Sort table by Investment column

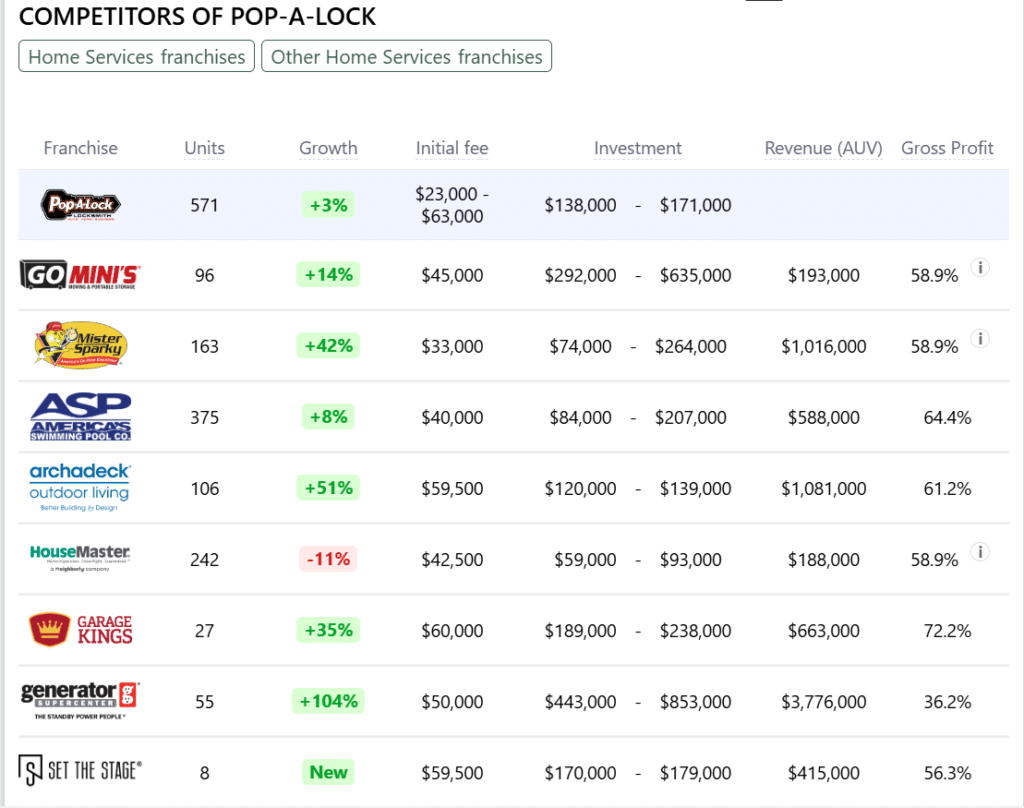(x=637, y=148)
